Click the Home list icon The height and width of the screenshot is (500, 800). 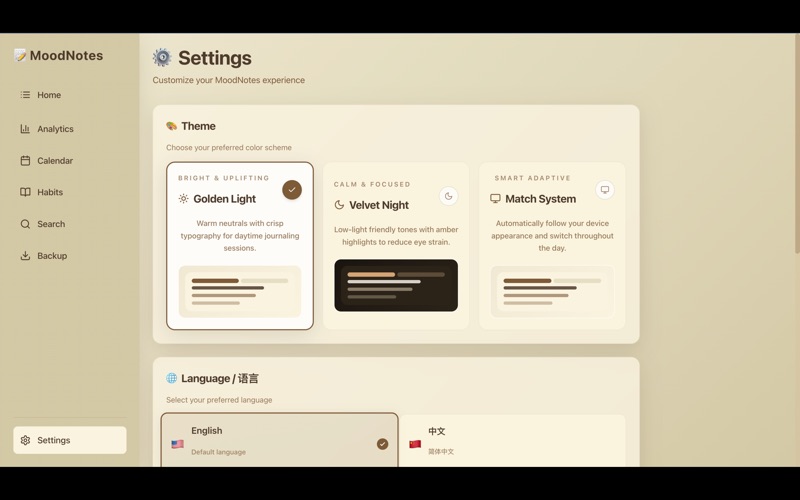coord(25,95)
